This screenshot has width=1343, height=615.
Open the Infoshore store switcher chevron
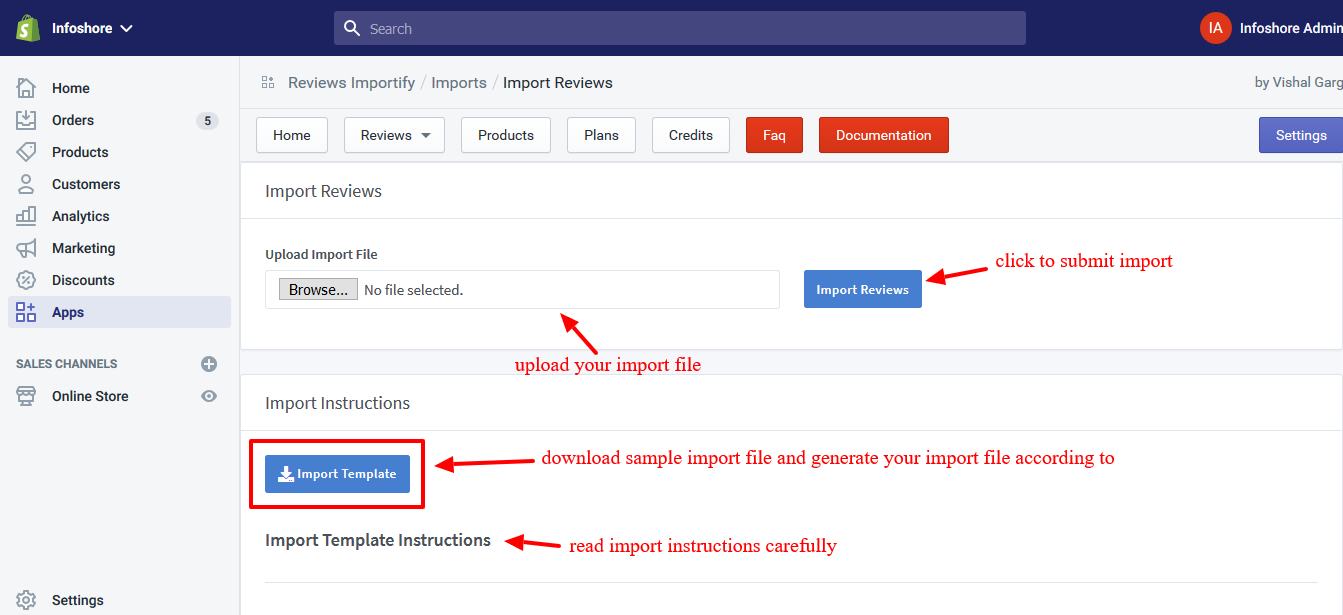coord(127,29)
